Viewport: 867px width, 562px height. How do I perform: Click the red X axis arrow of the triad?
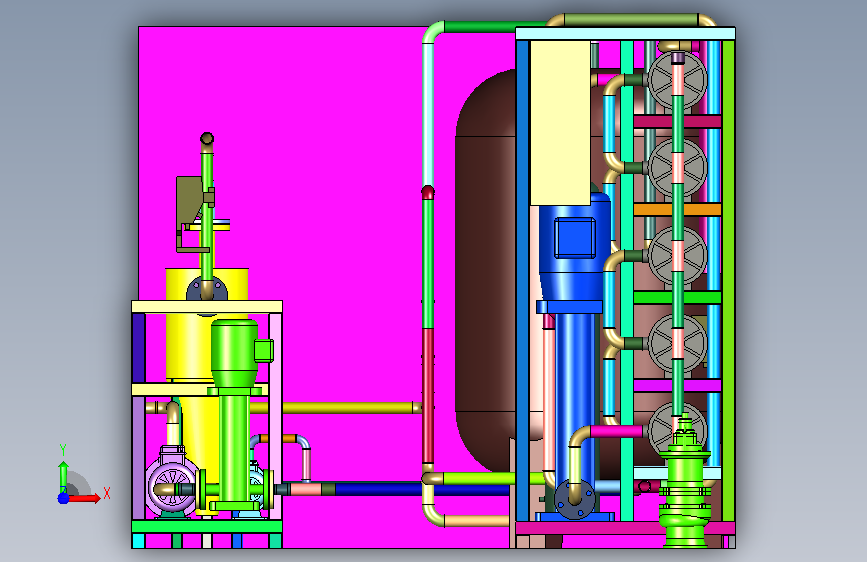(x=85, y=498)
